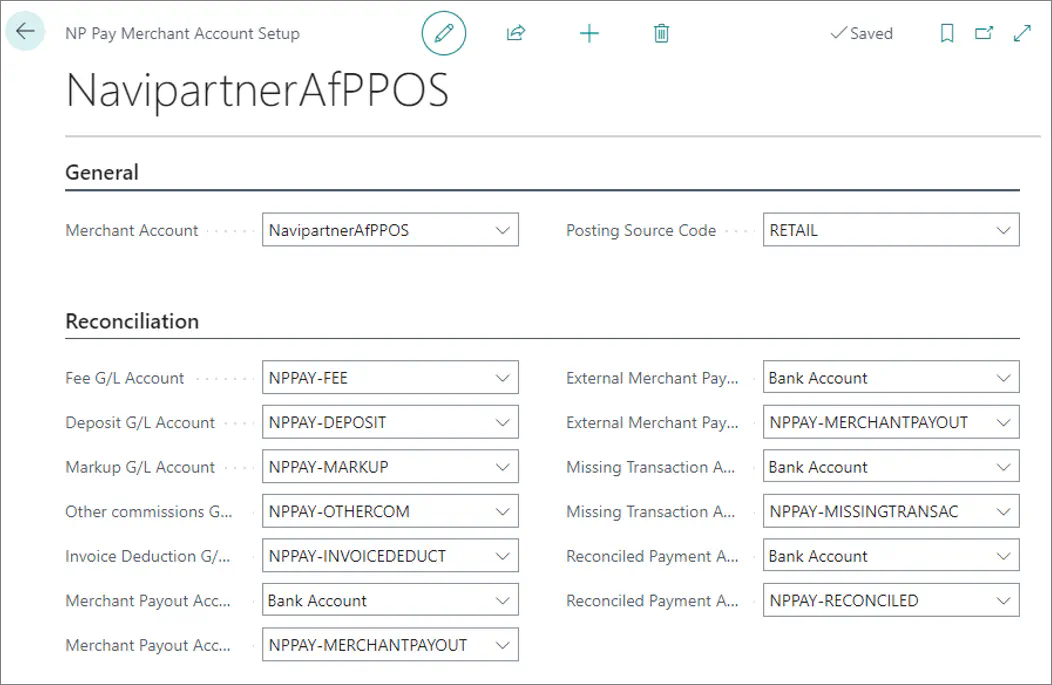Click the Merchant Account label
The image size is (1052, 685).
[132, 230]
